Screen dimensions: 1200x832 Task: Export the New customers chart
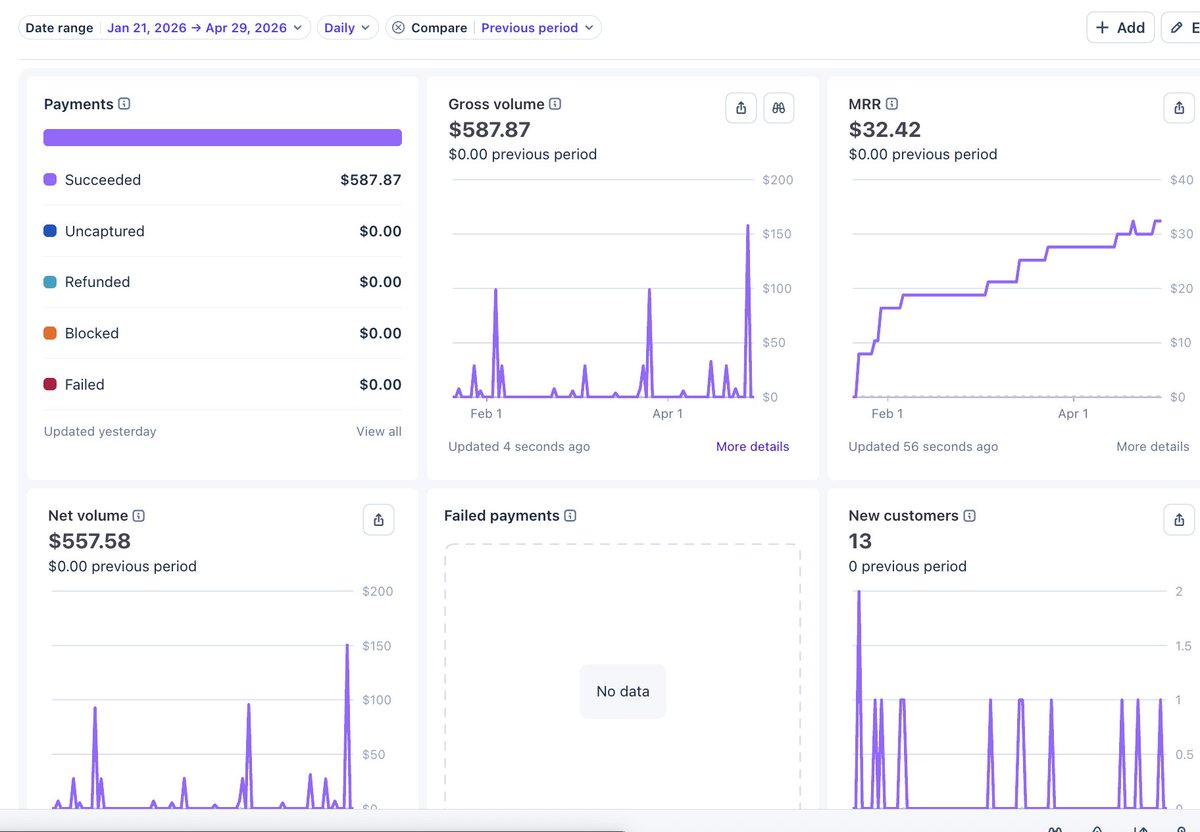[x=1179, y=520]
